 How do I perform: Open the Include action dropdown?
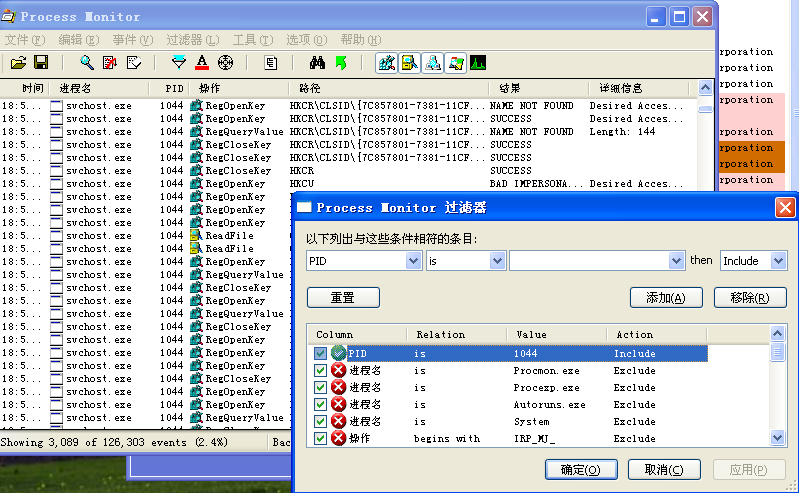pyautogui.click(x=778, y=261)
